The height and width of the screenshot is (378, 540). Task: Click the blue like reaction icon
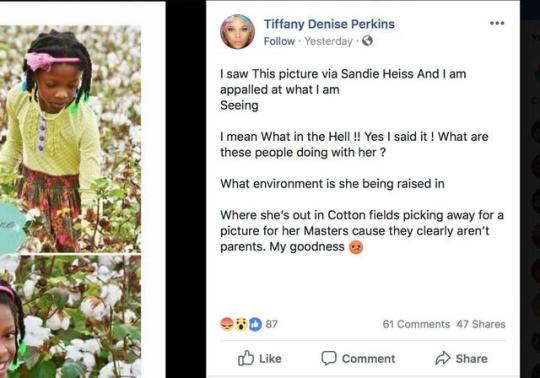click(x=255, y=324)
